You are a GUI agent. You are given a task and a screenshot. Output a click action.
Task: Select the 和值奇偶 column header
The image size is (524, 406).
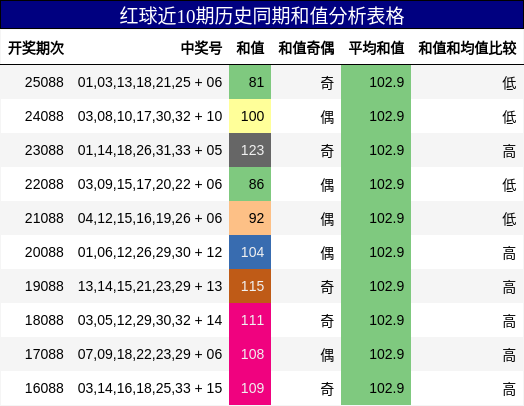pos(306,48)
